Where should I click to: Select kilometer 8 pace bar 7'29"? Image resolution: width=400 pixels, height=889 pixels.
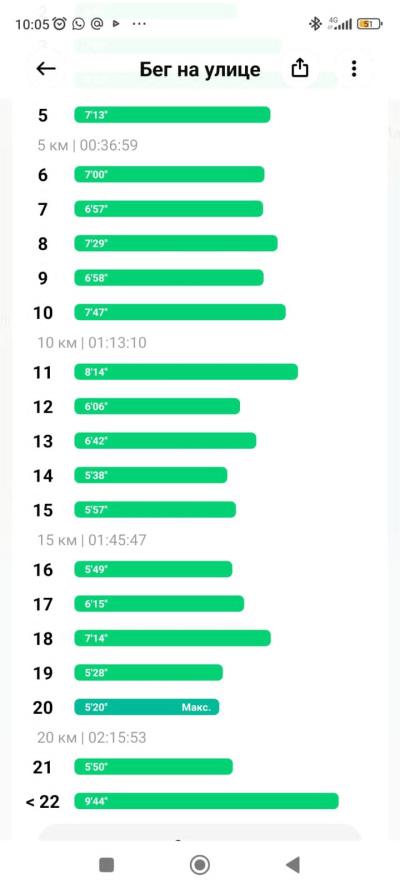(176, 243)
